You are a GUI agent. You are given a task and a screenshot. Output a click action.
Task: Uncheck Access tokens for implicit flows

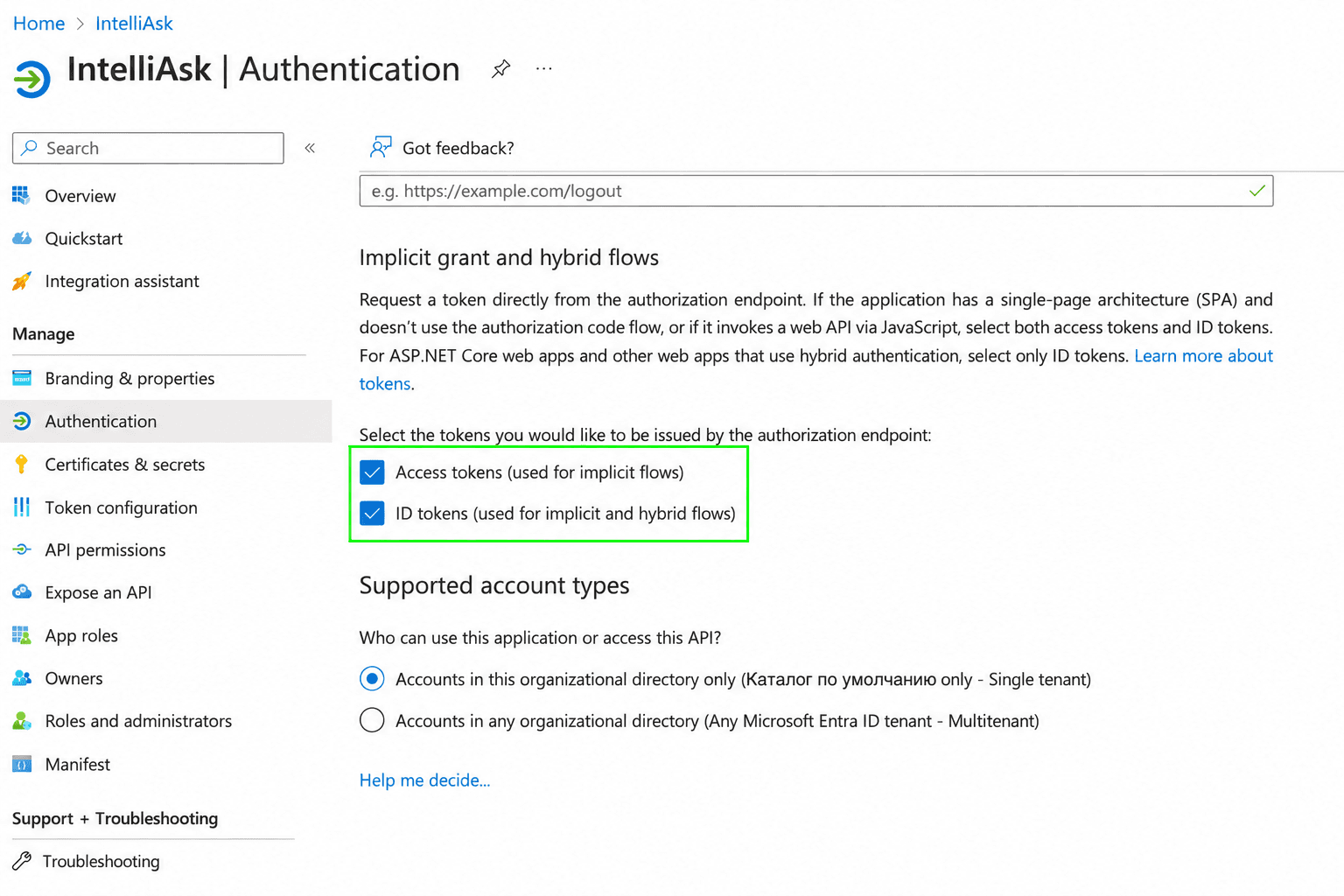coord(373,472)
